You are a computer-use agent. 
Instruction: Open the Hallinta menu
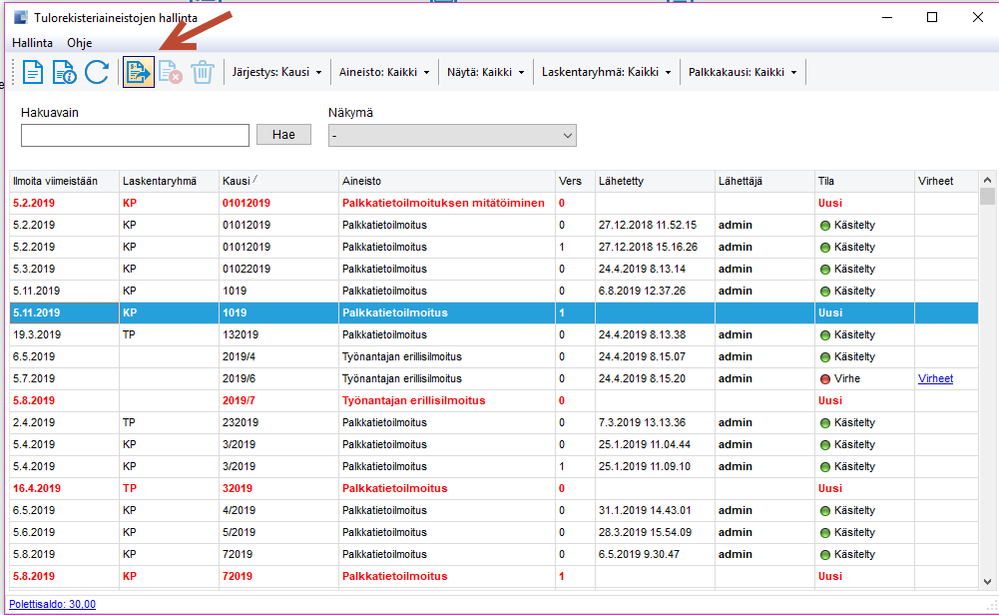click(x=32, y=43)
